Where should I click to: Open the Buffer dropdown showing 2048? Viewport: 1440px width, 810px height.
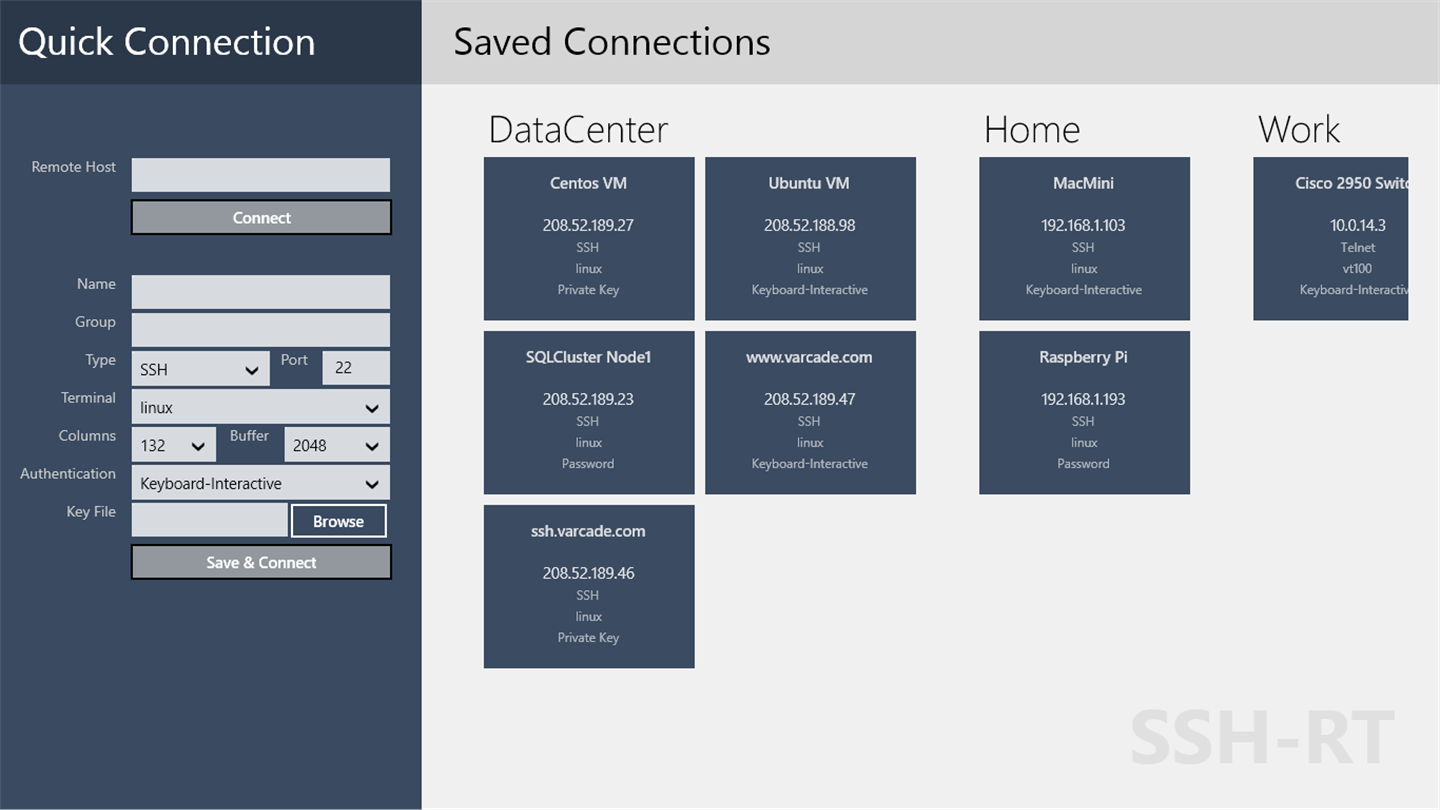pos(336,445)
